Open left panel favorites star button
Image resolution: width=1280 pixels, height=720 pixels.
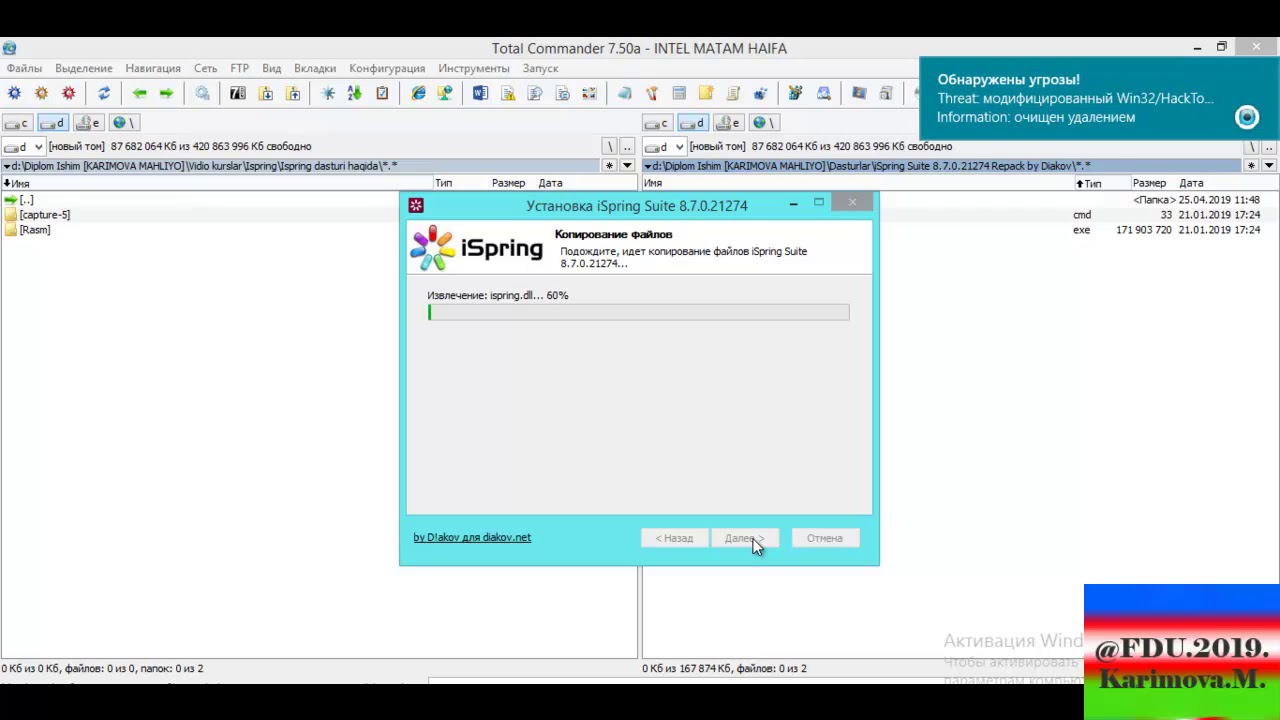(x=609, y=166)
